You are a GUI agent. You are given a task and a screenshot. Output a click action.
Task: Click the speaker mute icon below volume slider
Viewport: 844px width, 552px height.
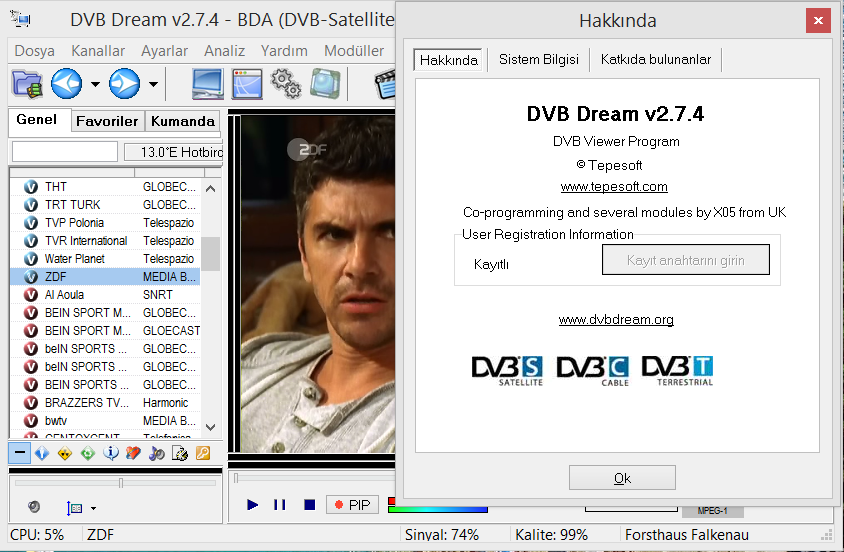pyautogui.click(x=33, y=507)
